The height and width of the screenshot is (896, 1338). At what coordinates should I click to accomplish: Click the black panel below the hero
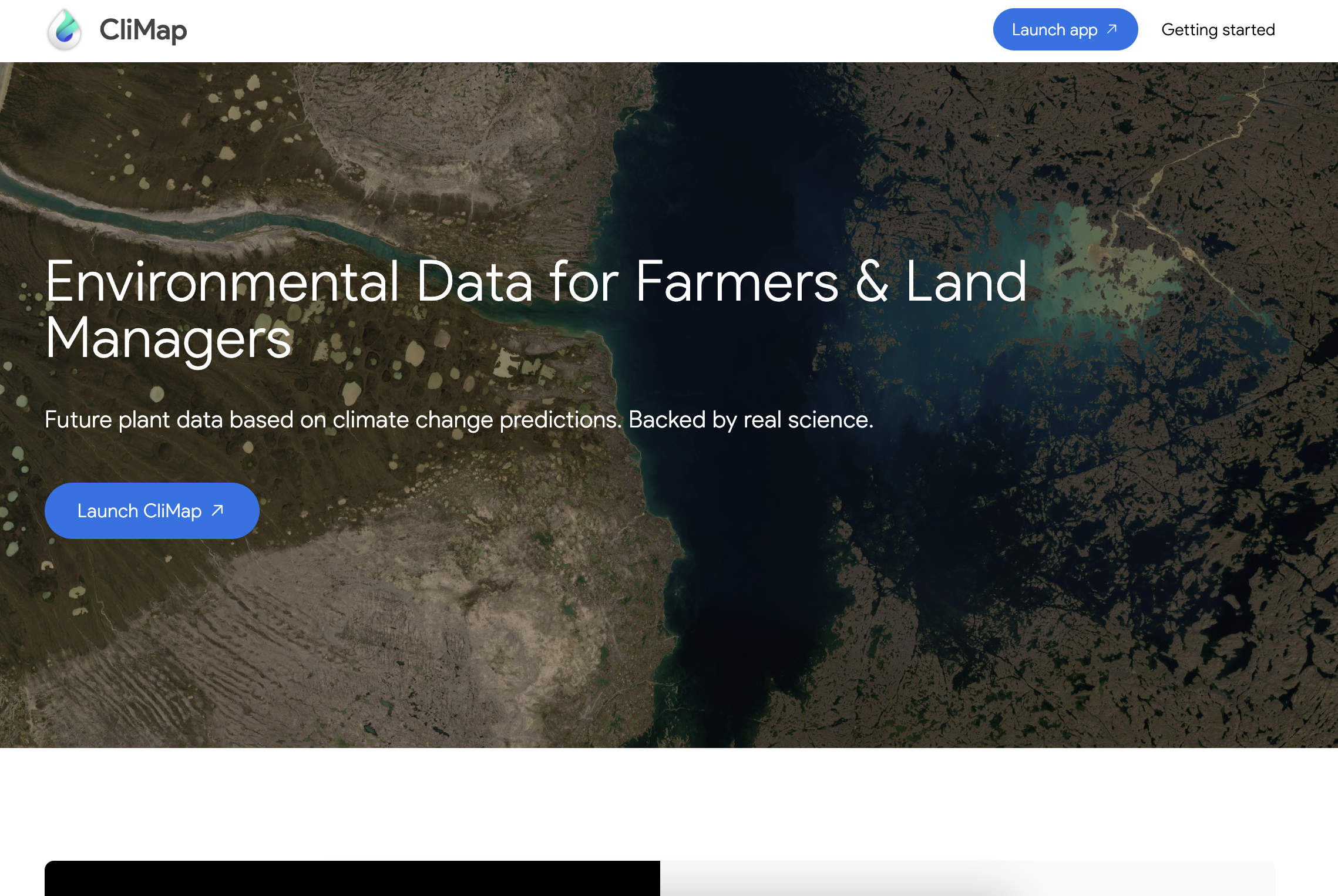point(352,878)
